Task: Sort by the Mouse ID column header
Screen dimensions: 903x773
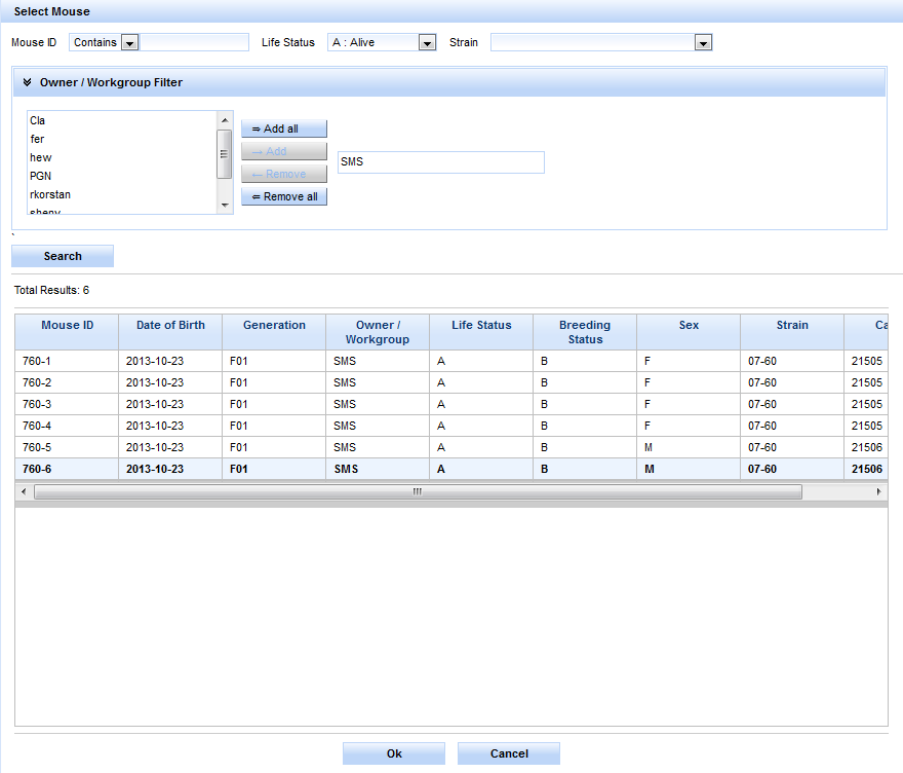Action: (x=67, y=332)
